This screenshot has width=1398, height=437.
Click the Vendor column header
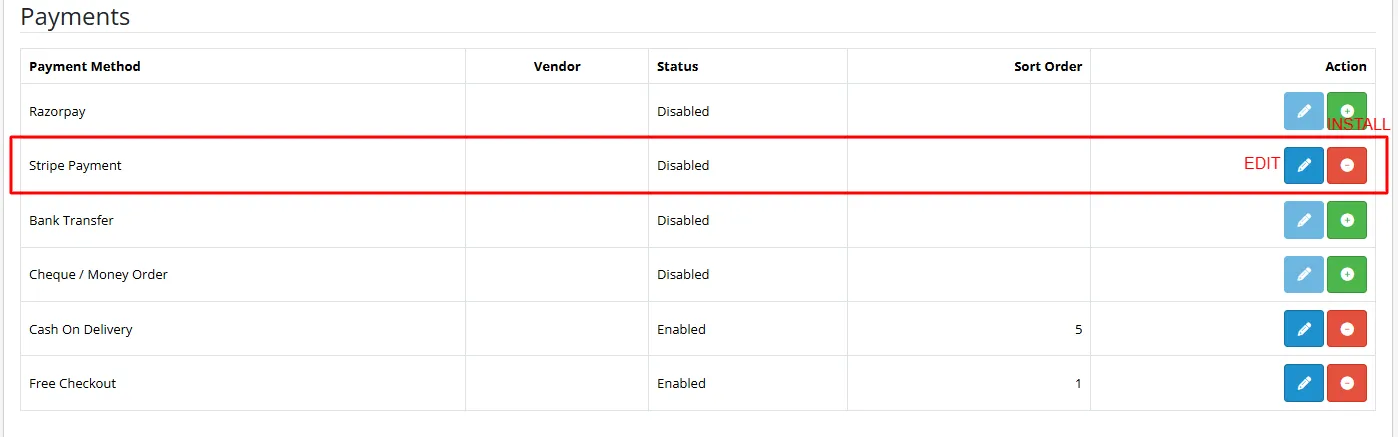557,67
